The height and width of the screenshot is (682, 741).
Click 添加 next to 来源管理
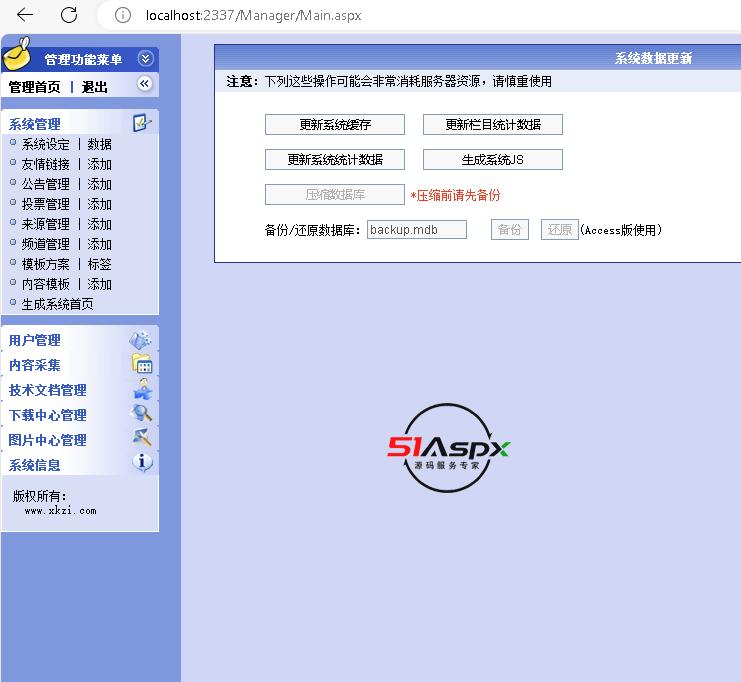(99, 224)
